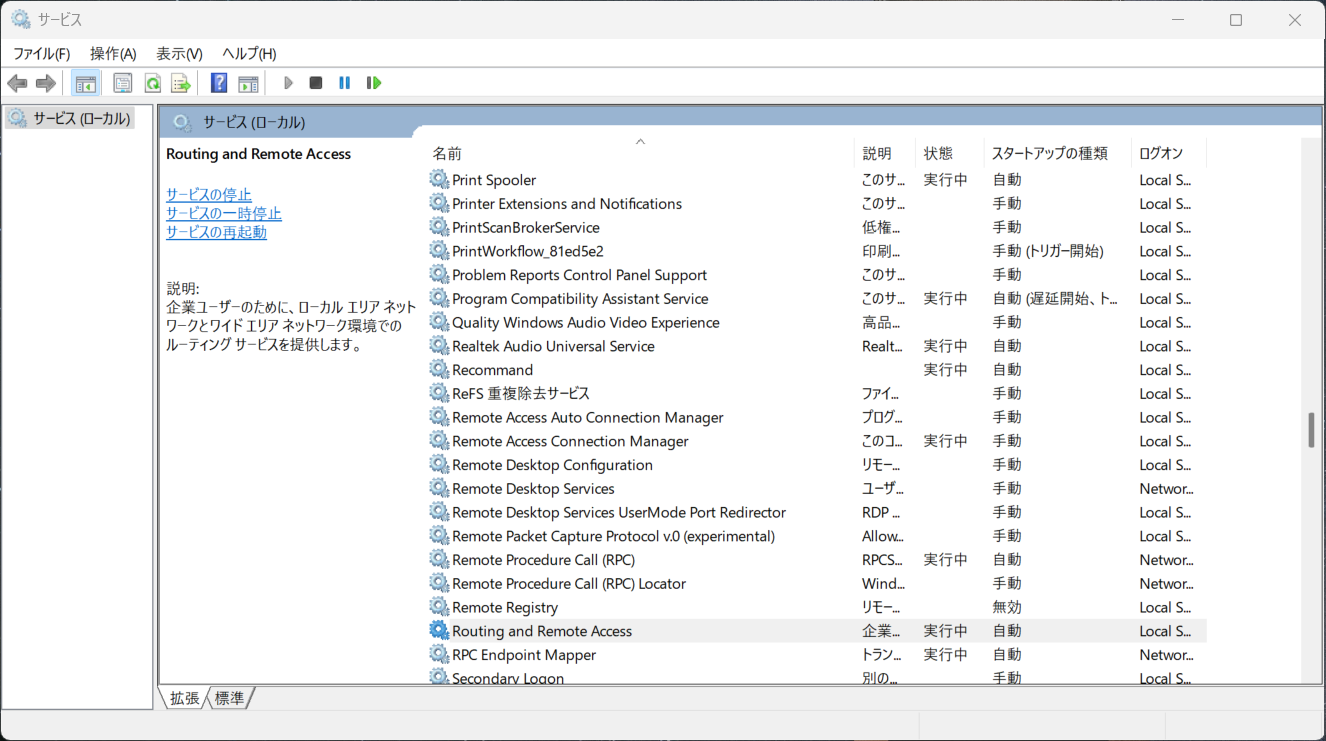Click the サービスの一時停止 link

point(224,214)
